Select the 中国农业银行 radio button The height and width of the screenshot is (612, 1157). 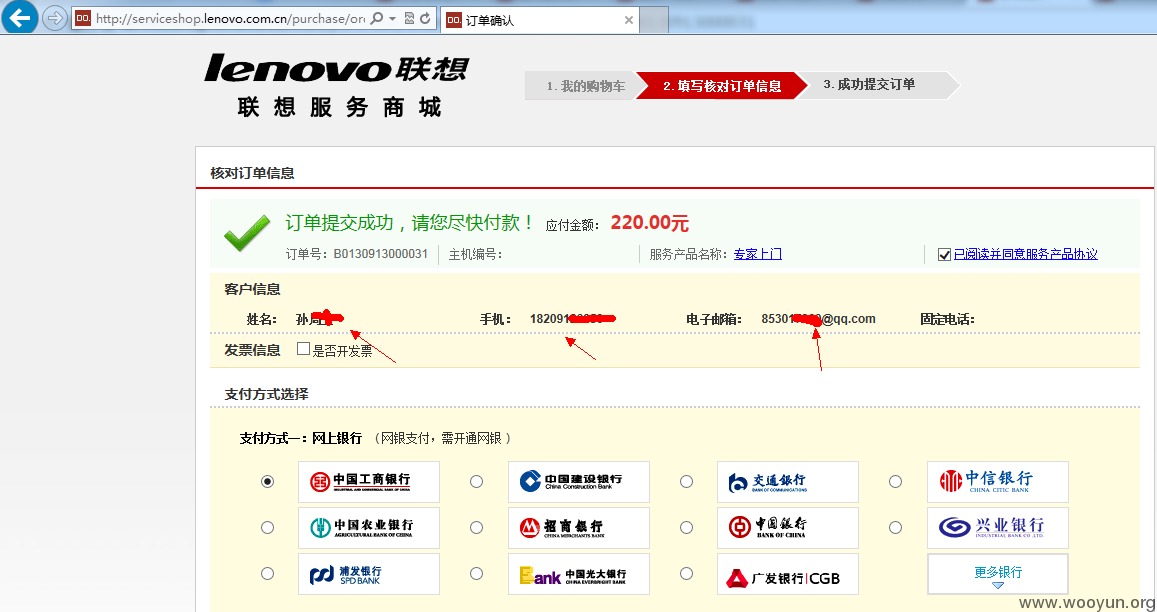click(x=267, y=528)
